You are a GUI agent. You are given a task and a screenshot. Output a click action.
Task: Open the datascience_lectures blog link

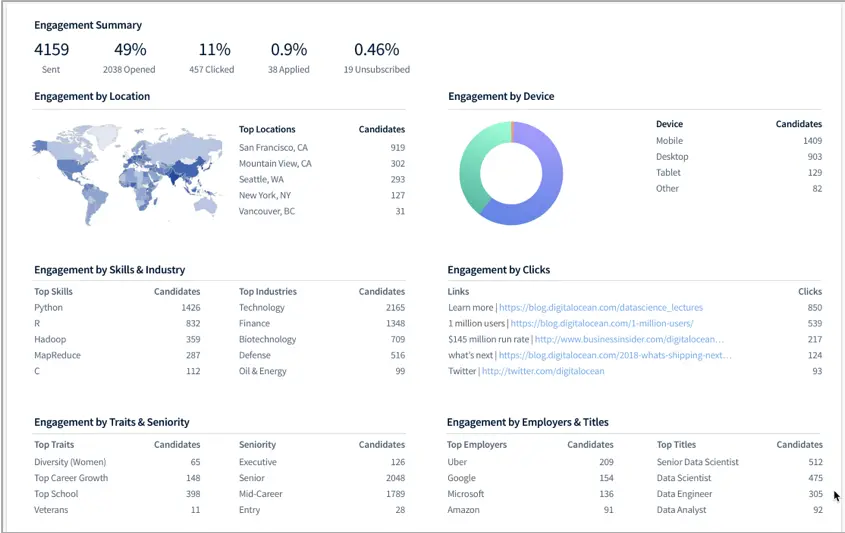(x=601, y=307)
